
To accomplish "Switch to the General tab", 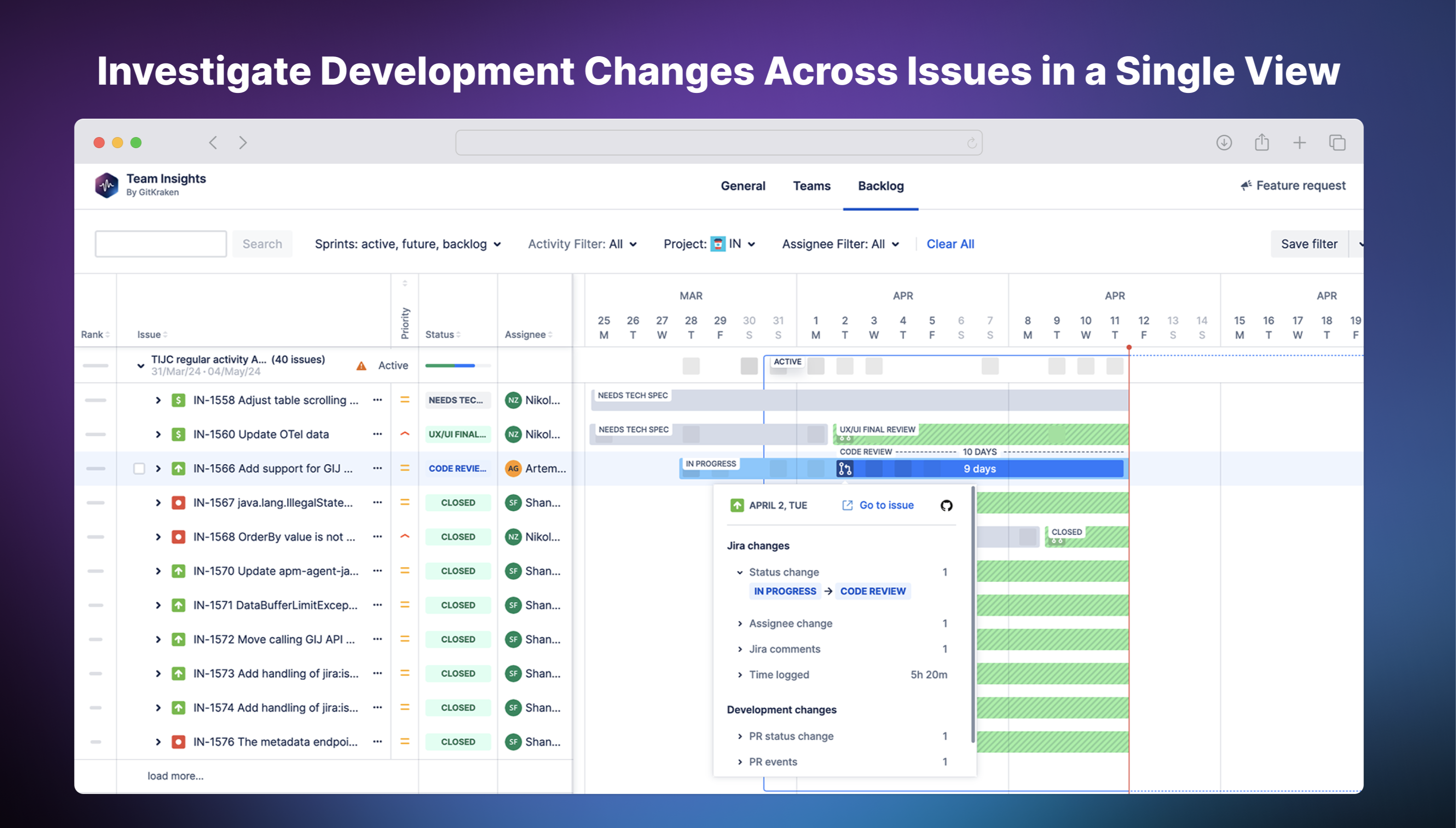I will (742, 186).
